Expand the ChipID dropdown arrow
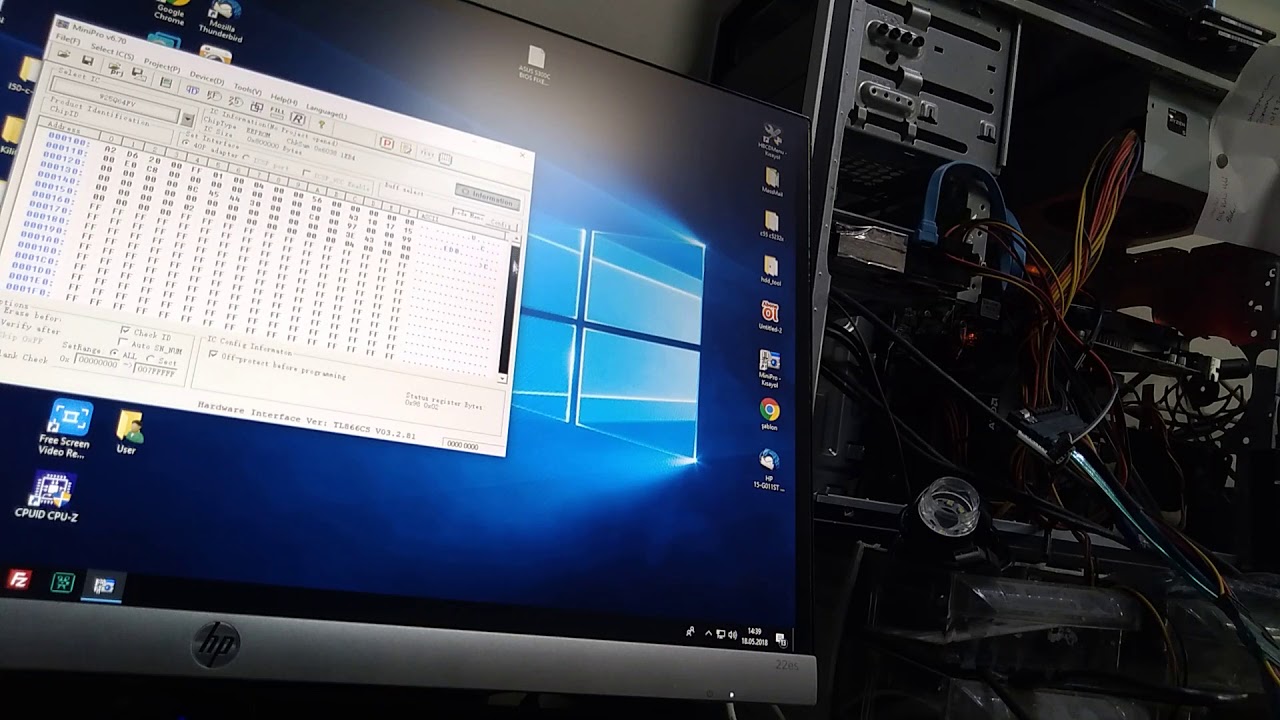The height and width of the screenshot is (720, 1280). [186, 118]
